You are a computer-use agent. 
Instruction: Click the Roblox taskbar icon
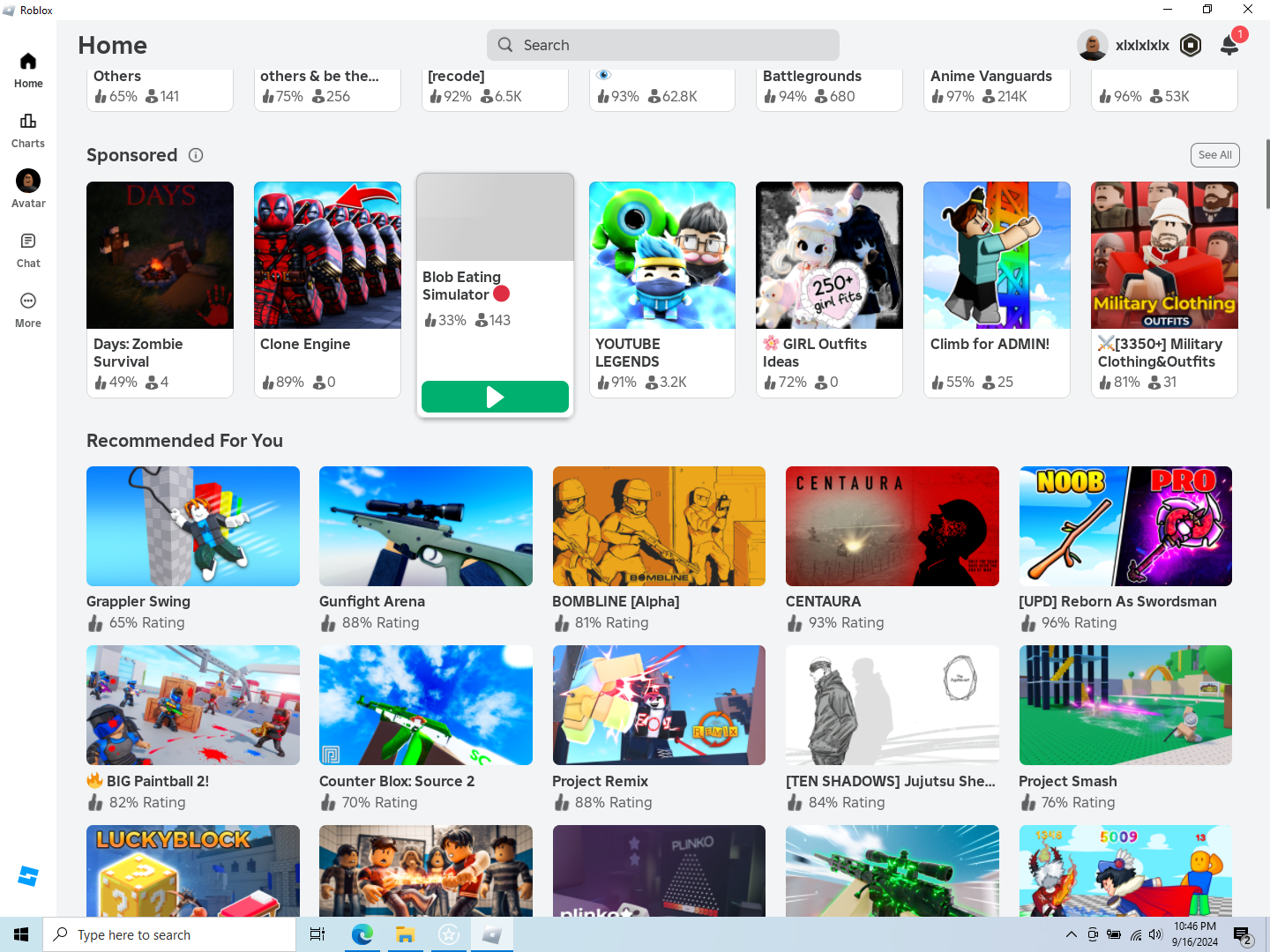(492, 934)
